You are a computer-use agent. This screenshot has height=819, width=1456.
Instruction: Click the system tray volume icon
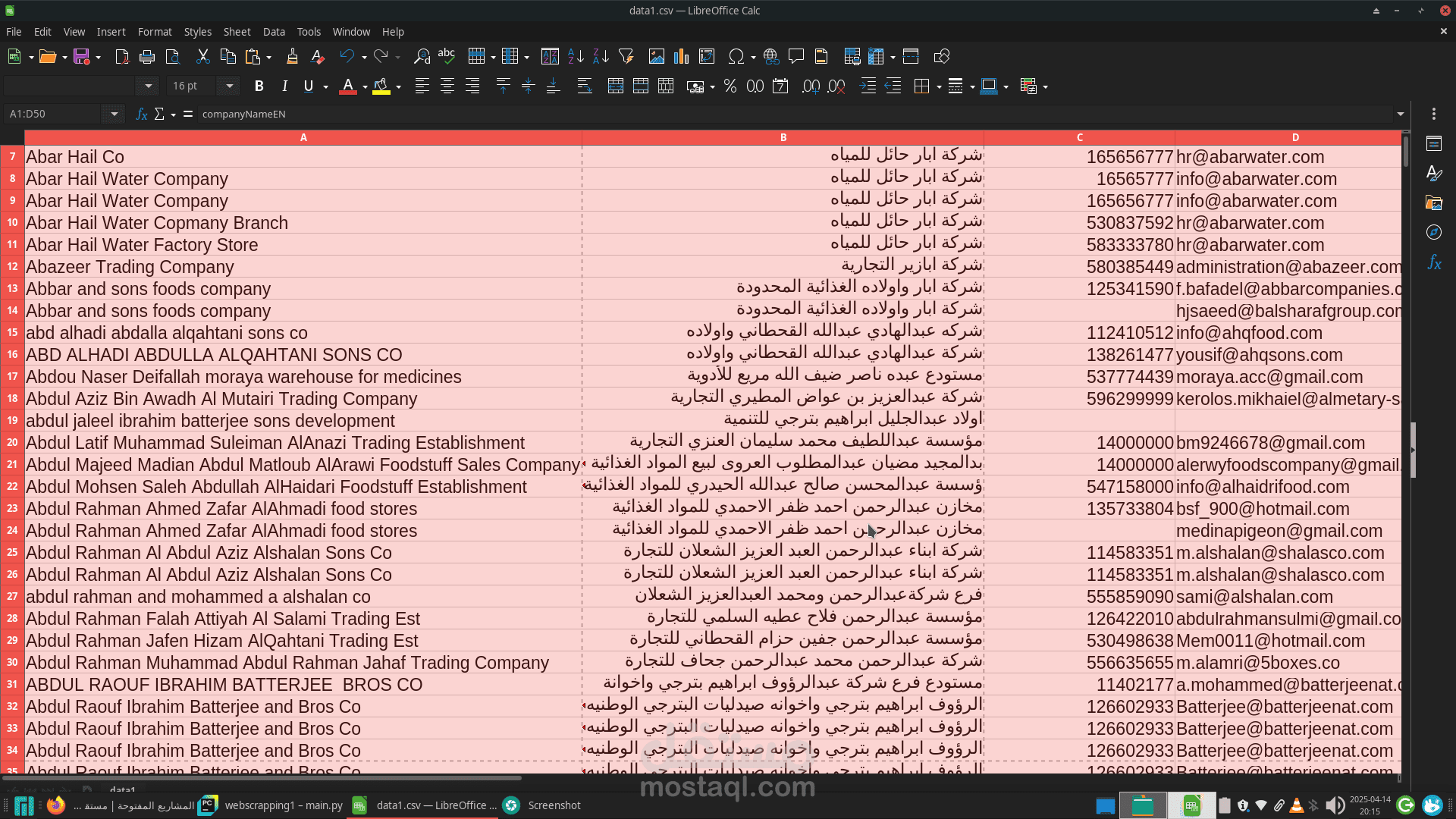1335,805
